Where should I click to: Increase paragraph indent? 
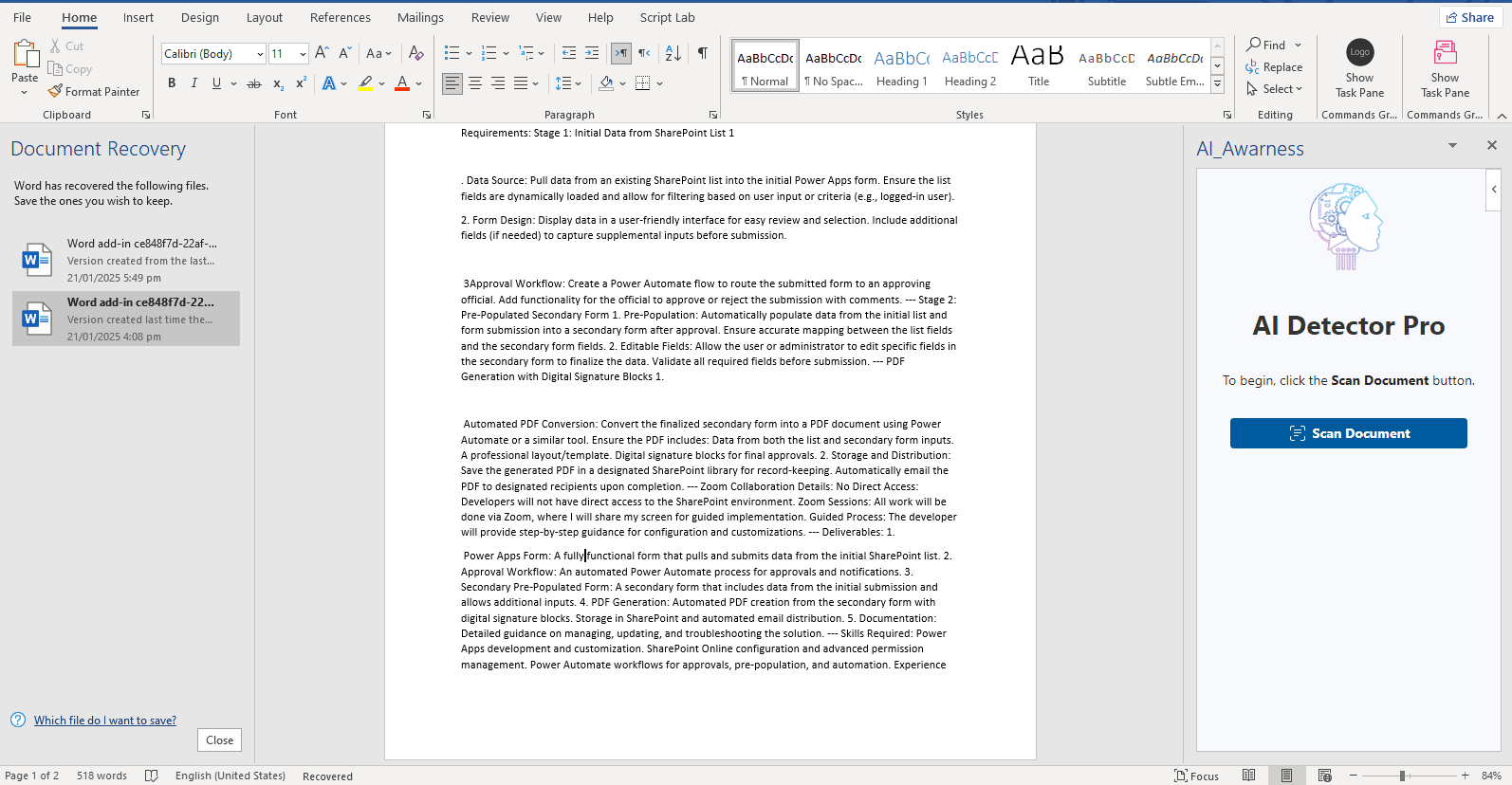click(x=592, y=53)
